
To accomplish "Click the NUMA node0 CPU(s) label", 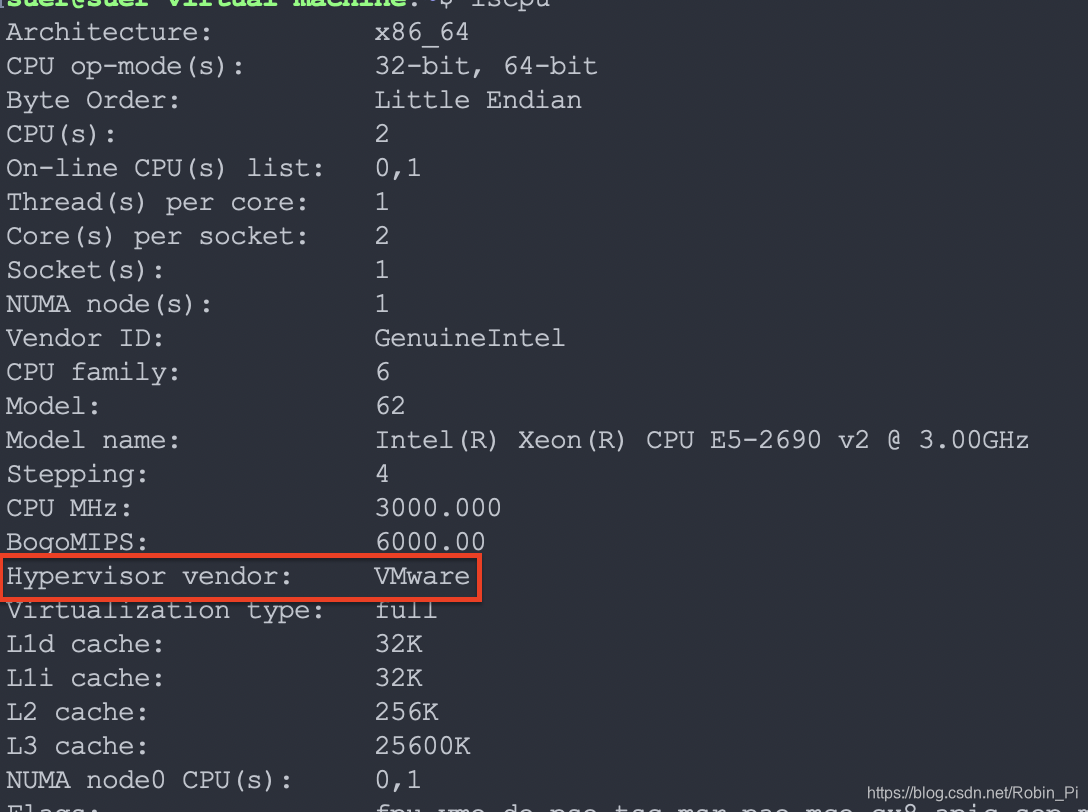I will (149, 781).
